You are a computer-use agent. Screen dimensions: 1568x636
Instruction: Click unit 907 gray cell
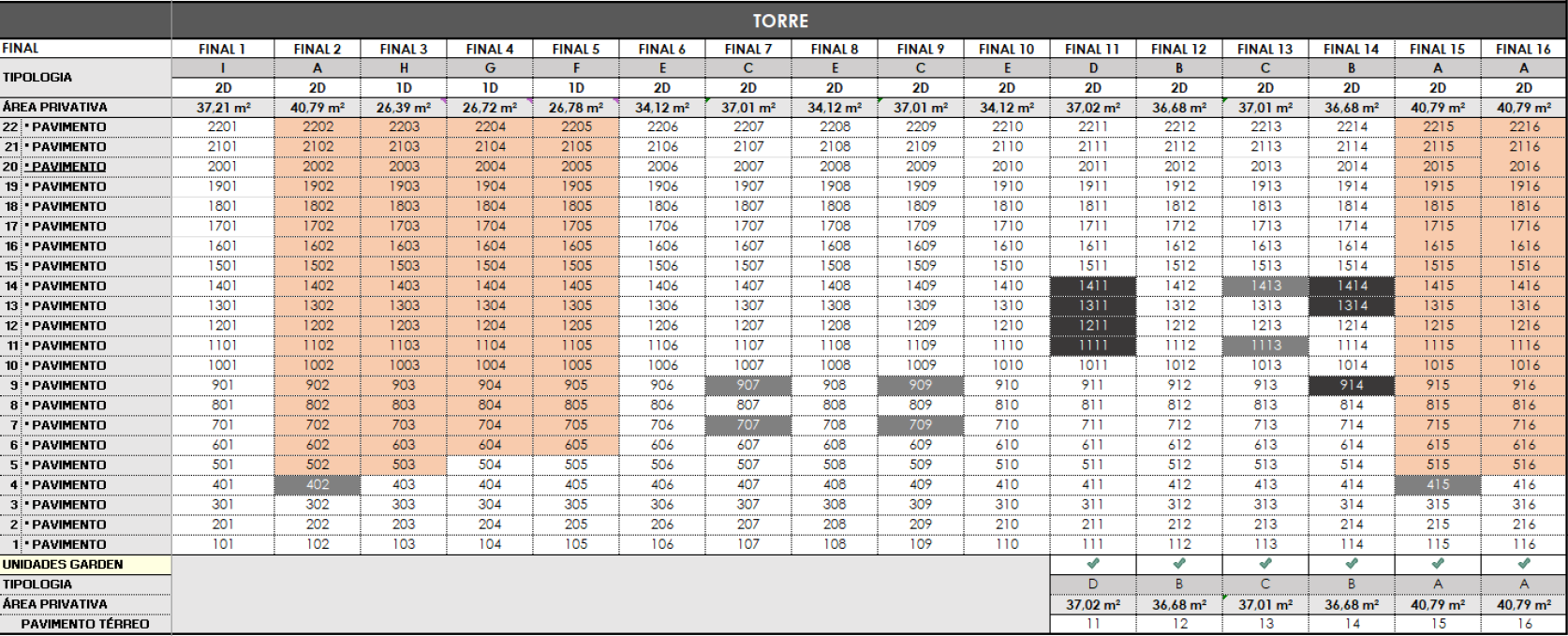747,385
